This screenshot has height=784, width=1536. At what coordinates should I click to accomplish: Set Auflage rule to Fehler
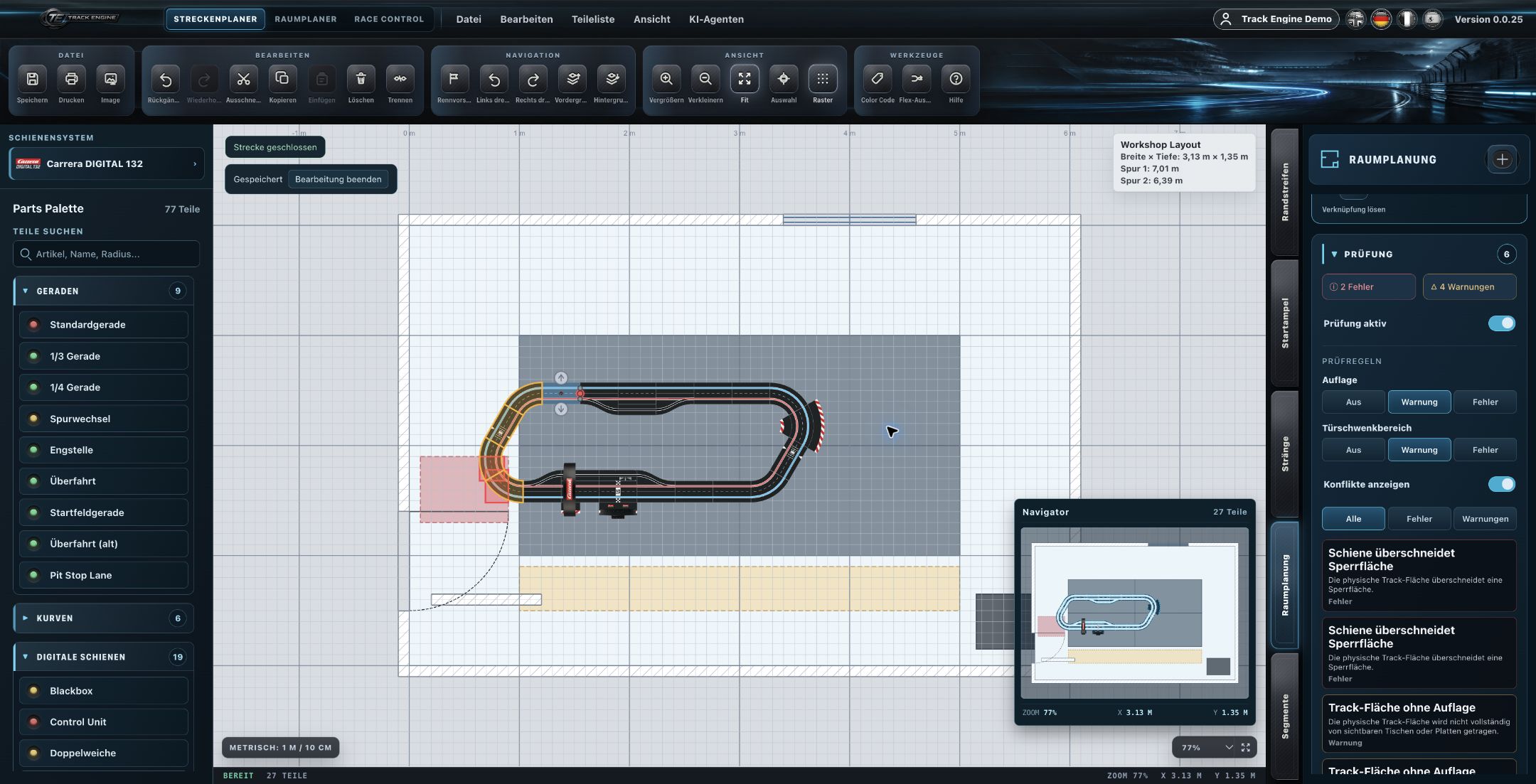click(x=1485, y=402)
